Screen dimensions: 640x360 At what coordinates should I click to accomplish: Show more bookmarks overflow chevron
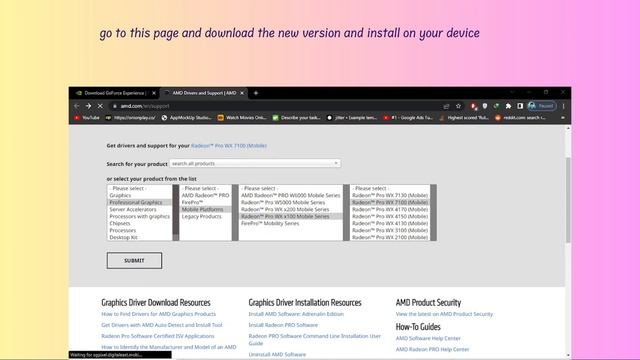point(563,118)
